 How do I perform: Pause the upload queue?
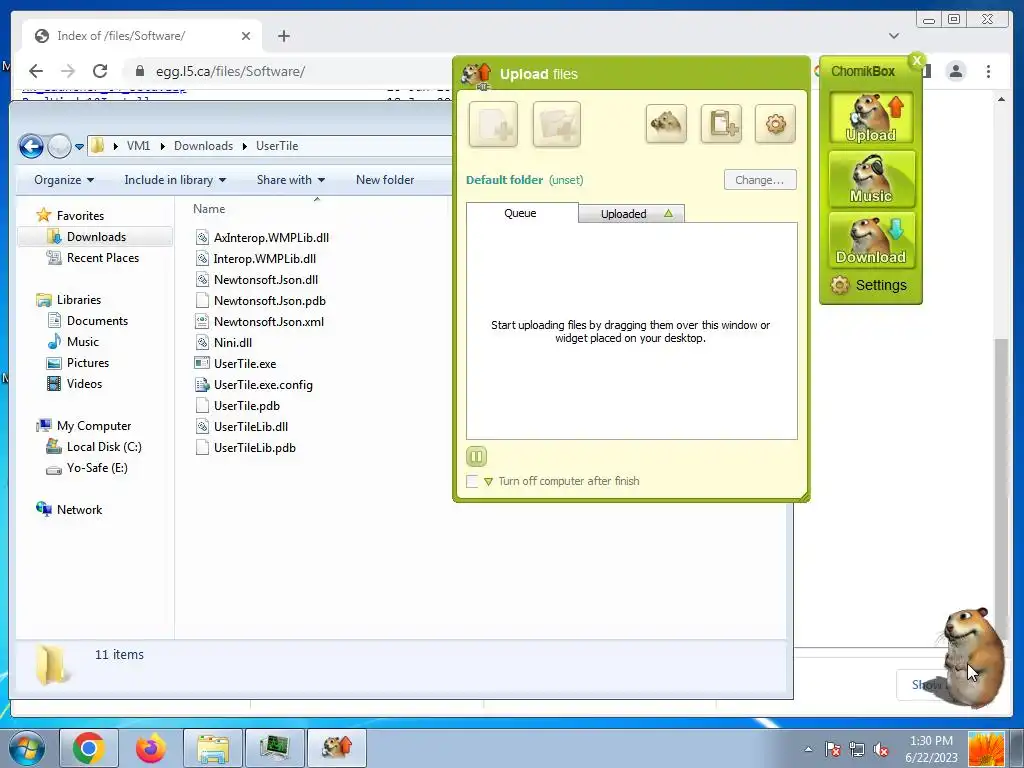pos(477,456)
